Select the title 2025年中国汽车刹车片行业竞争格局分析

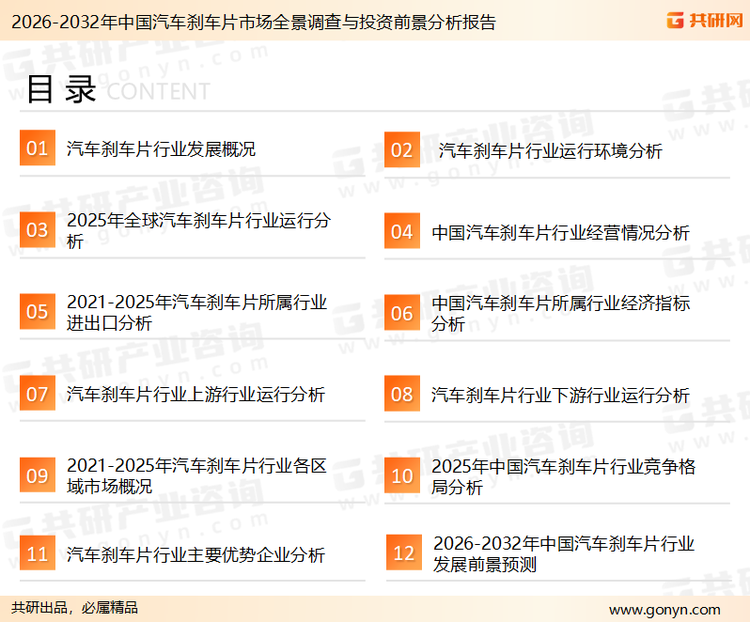(563, 477)
